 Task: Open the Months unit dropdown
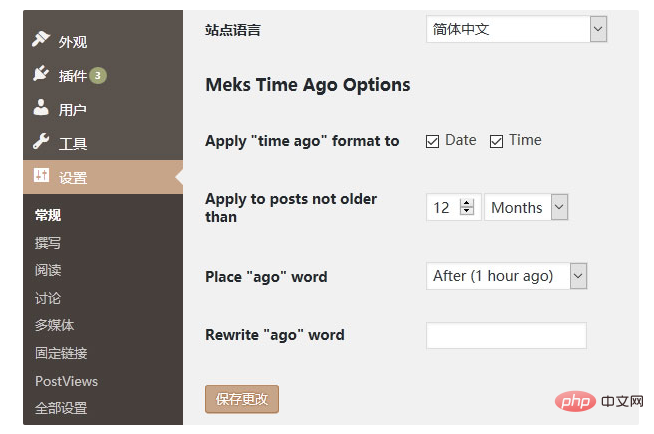point(526,207)
